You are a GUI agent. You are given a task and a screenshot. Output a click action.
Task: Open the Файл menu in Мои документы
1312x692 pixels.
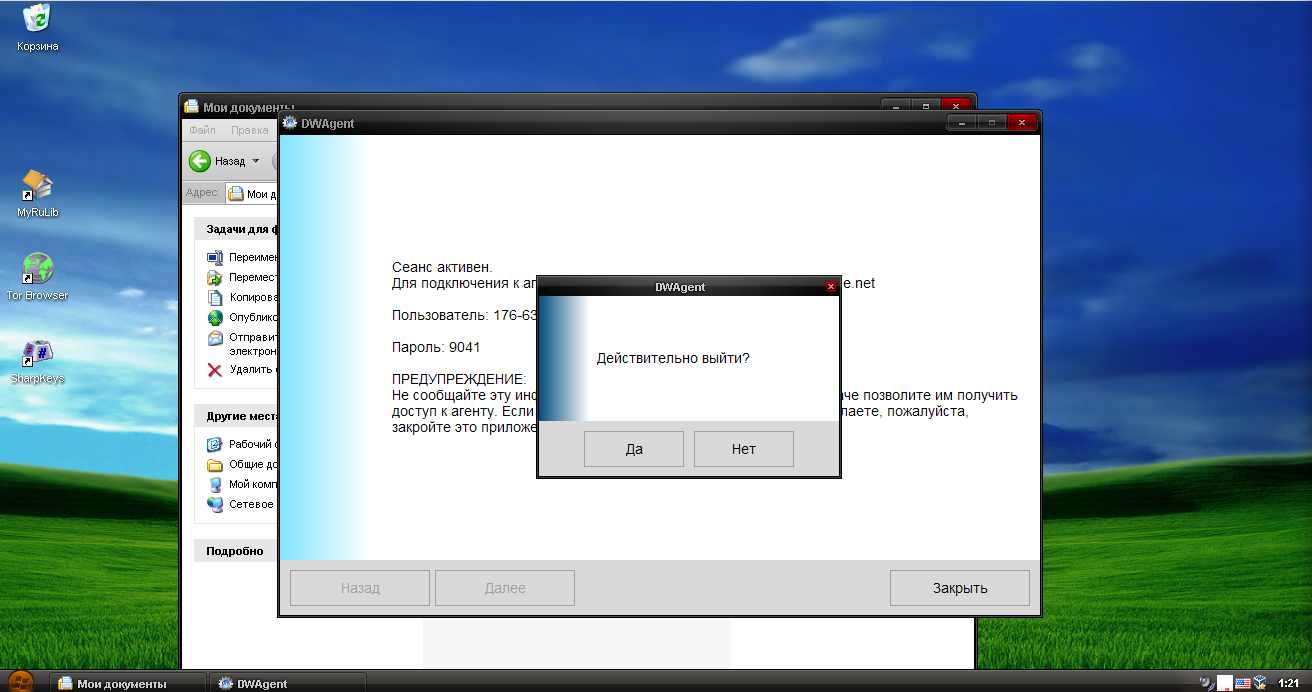pos(202,130)
